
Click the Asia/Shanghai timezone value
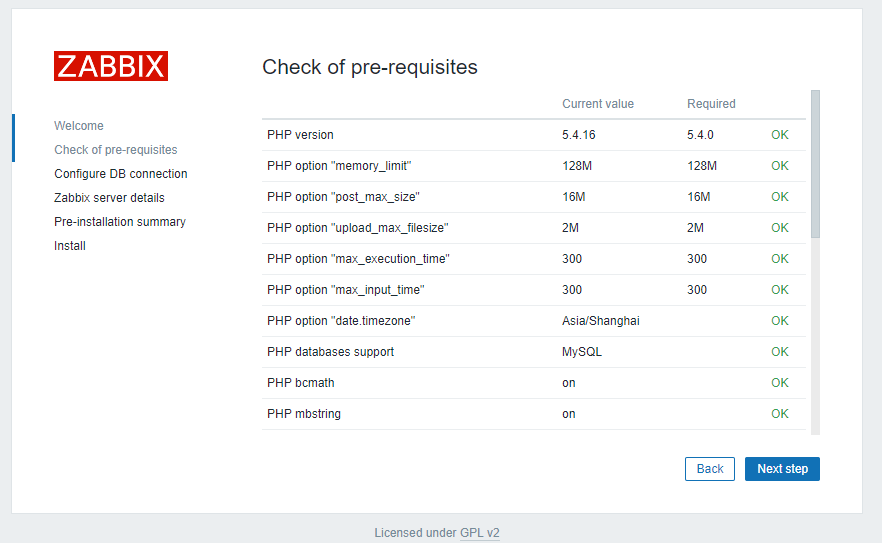601,321
